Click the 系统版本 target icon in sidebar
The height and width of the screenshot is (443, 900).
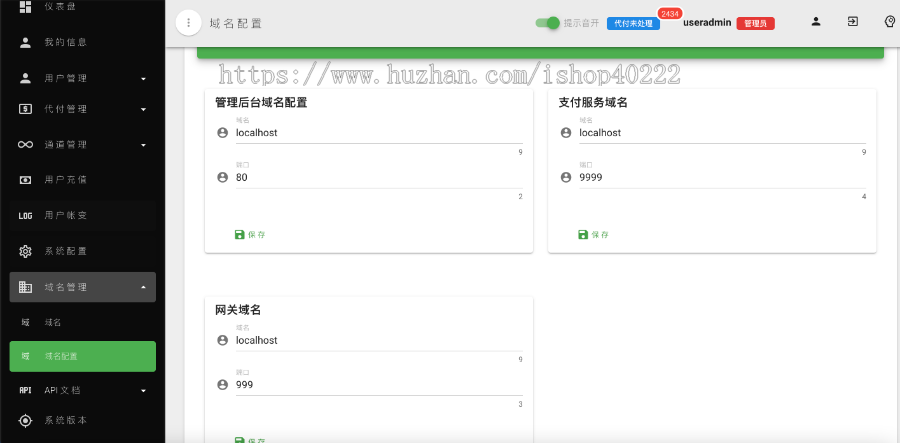(26, 420)
